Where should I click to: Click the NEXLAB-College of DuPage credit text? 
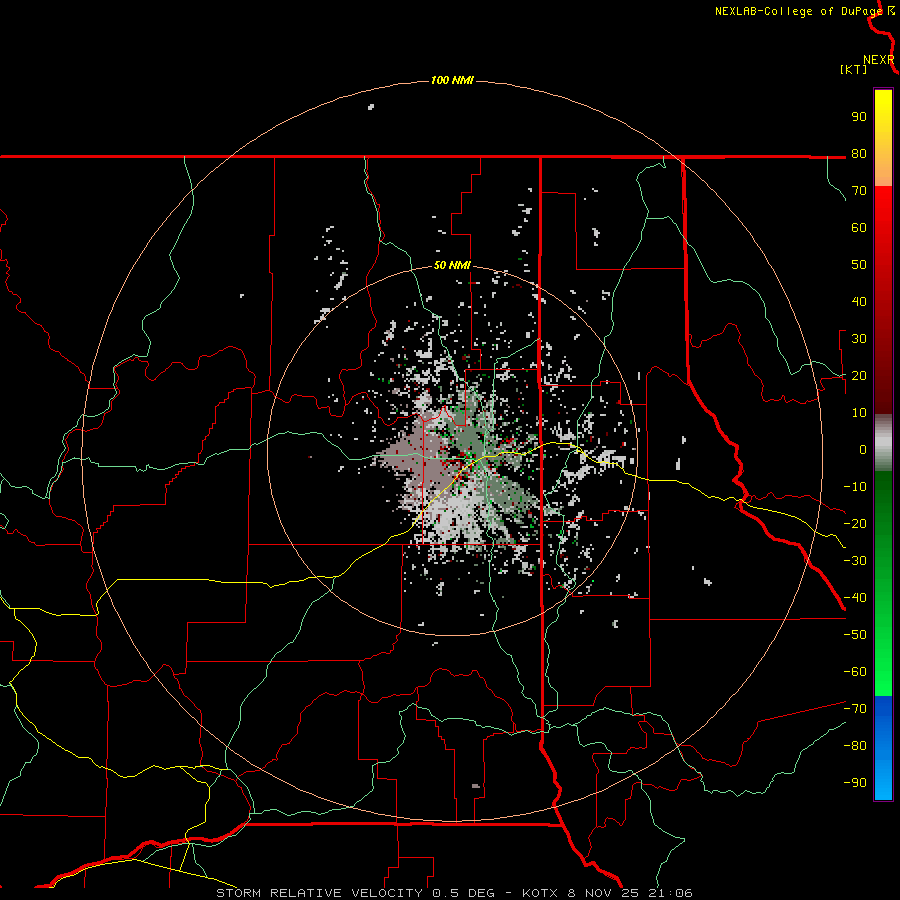[798, 11]
